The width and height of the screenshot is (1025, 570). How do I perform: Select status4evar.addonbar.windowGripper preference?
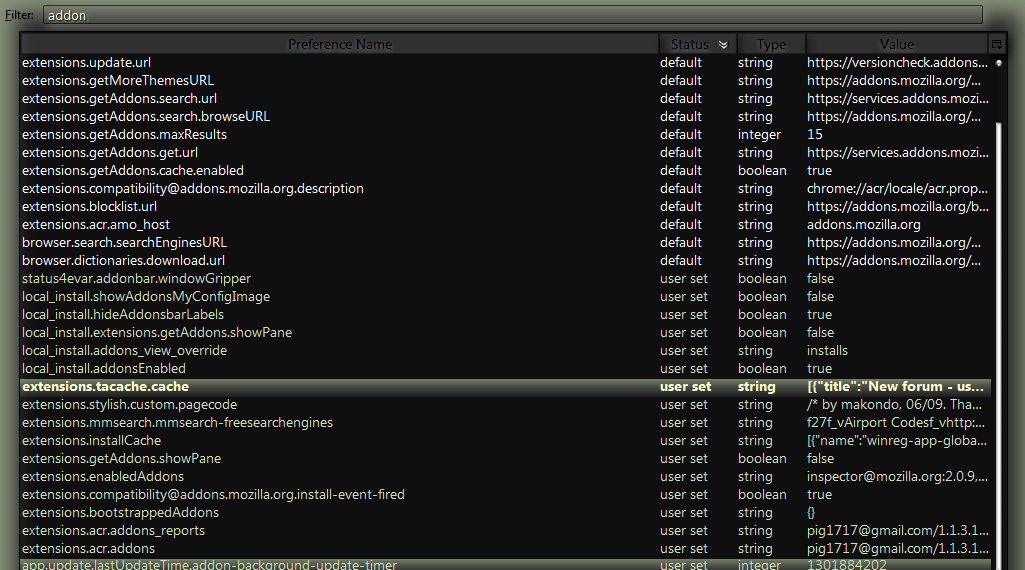click(x=506, y=278)
